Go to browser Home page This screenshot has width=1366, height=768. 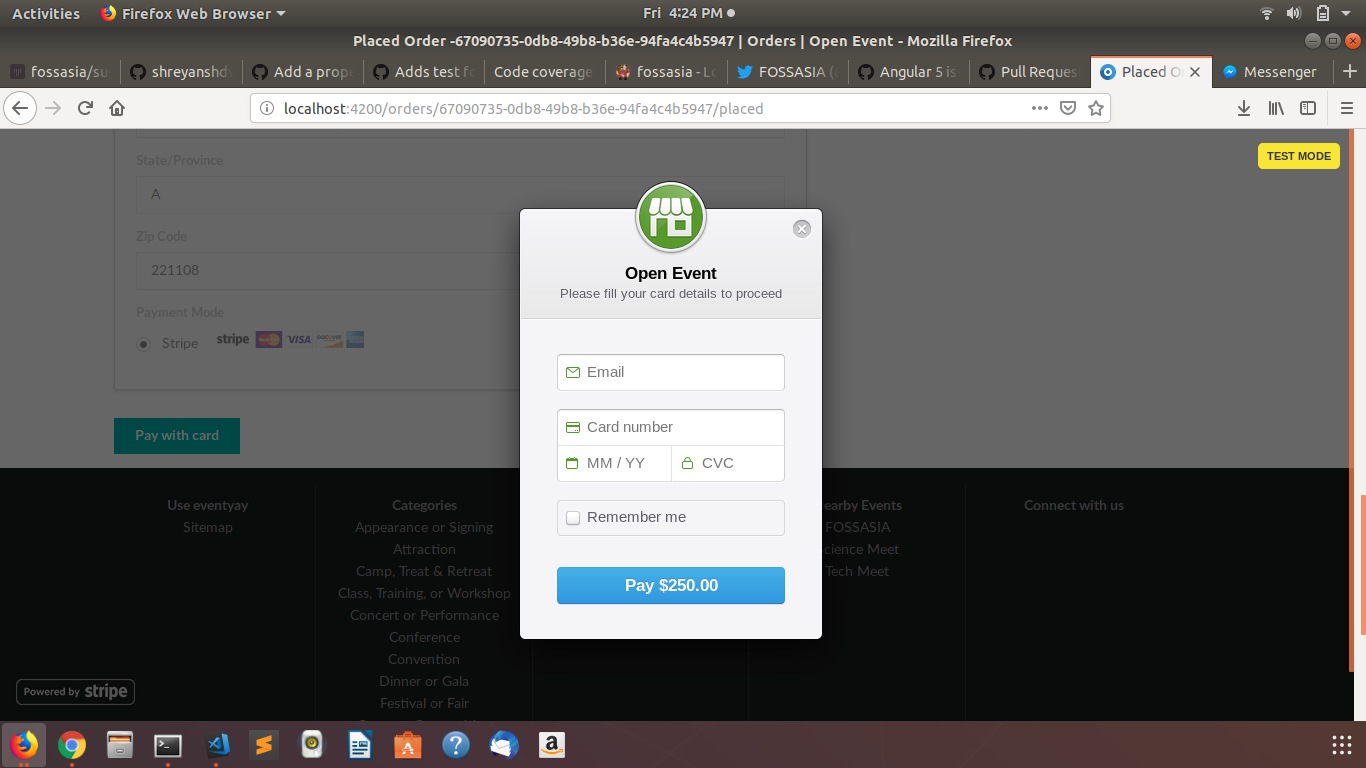[x=117, y=108]
